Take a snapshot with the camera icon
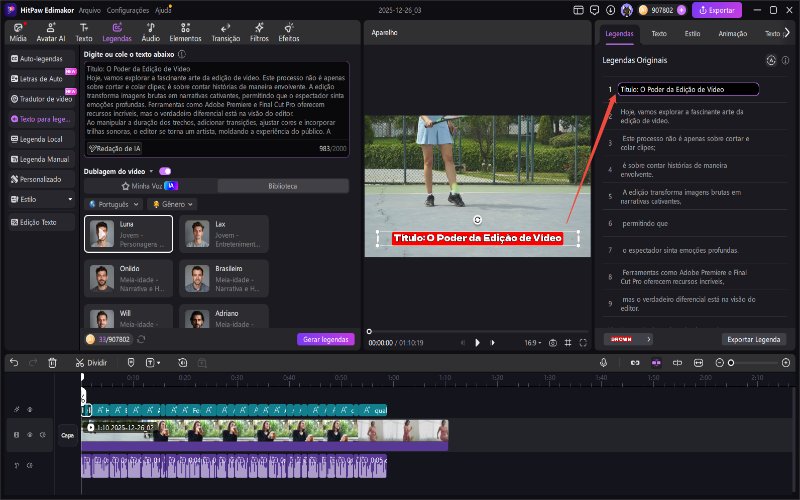The height and width of the screenshot is (500, 800). point(553,343)
